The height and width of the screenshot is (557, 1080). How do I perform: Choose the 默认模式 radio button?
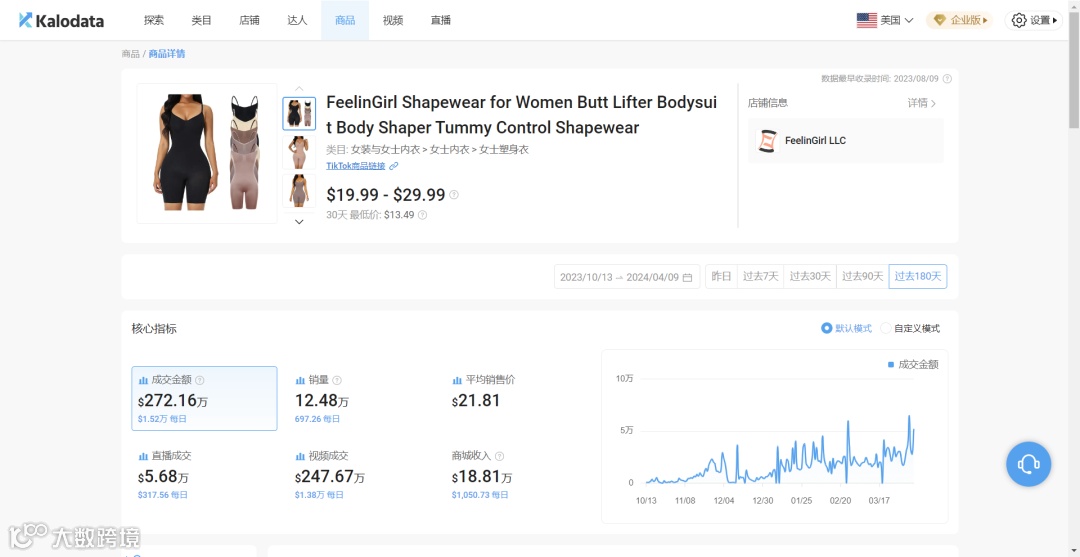(827, 328)
